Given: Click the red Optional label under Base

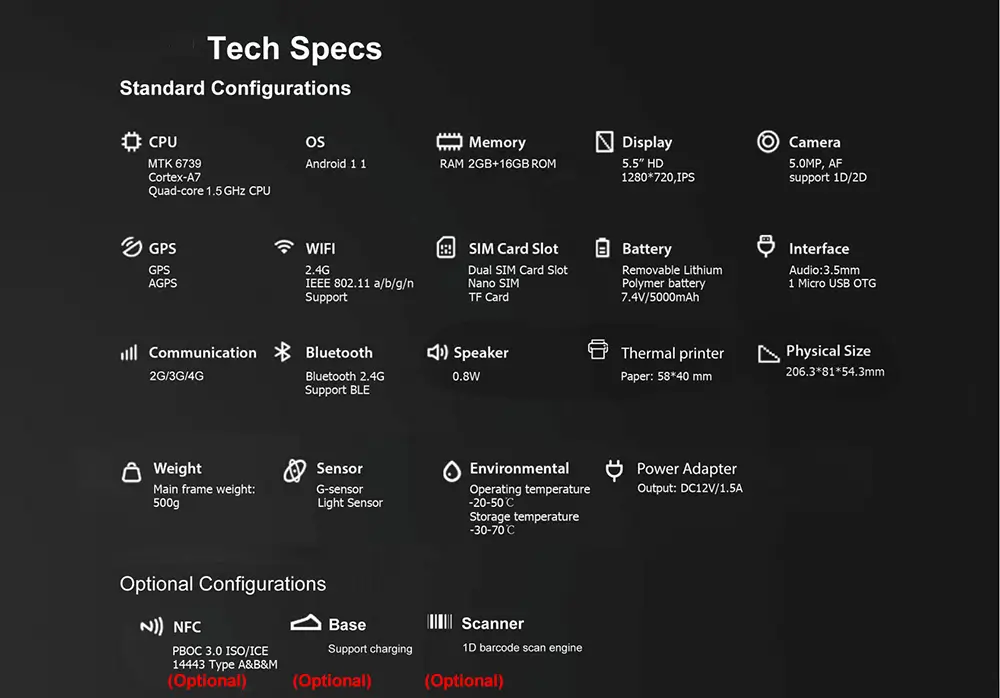Looking at the screenshot, I should [332, 681].
